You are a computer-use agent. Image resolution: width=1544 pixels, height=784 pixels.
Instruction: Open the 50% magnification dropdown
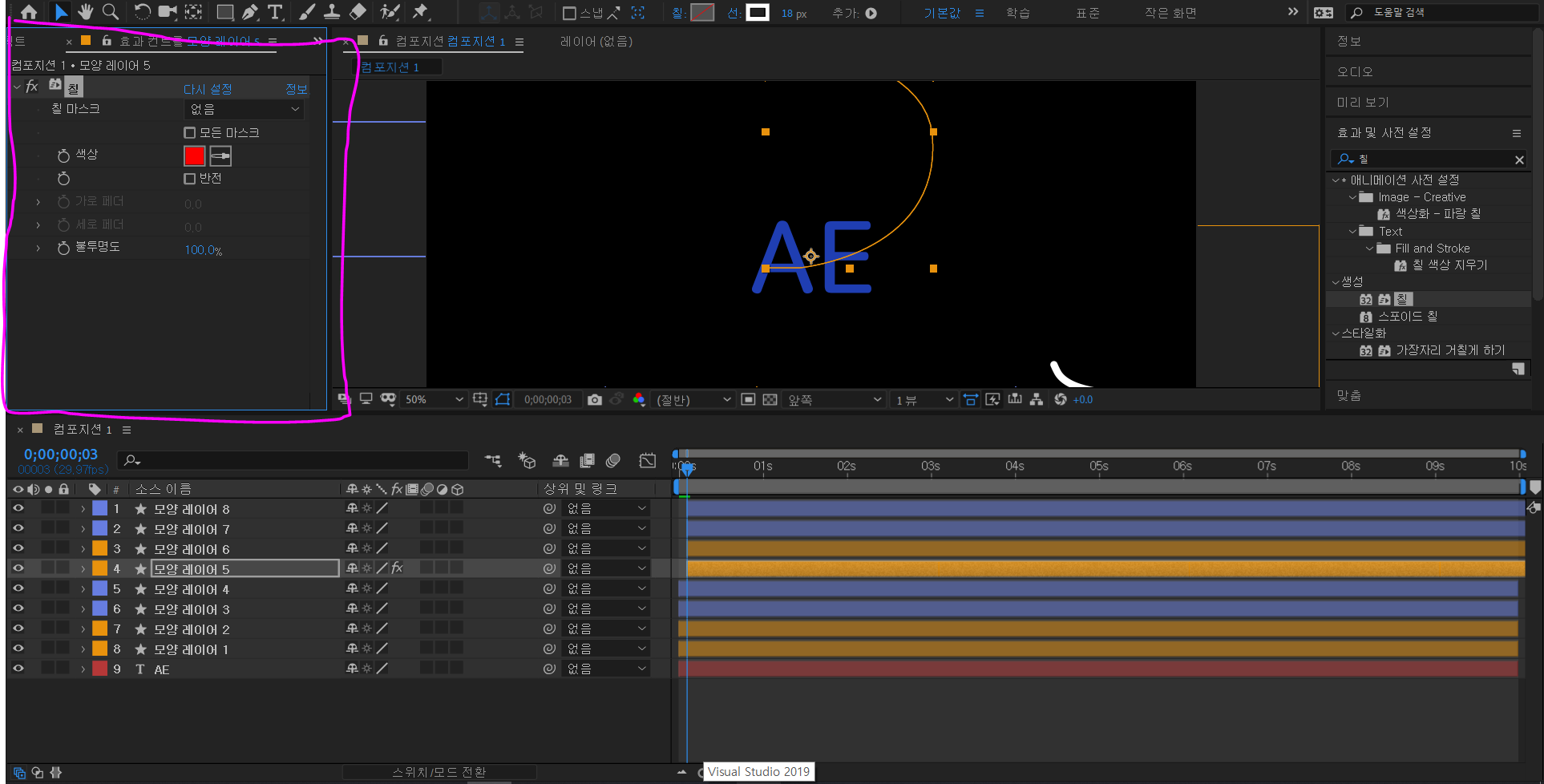(x=434, y=399)
